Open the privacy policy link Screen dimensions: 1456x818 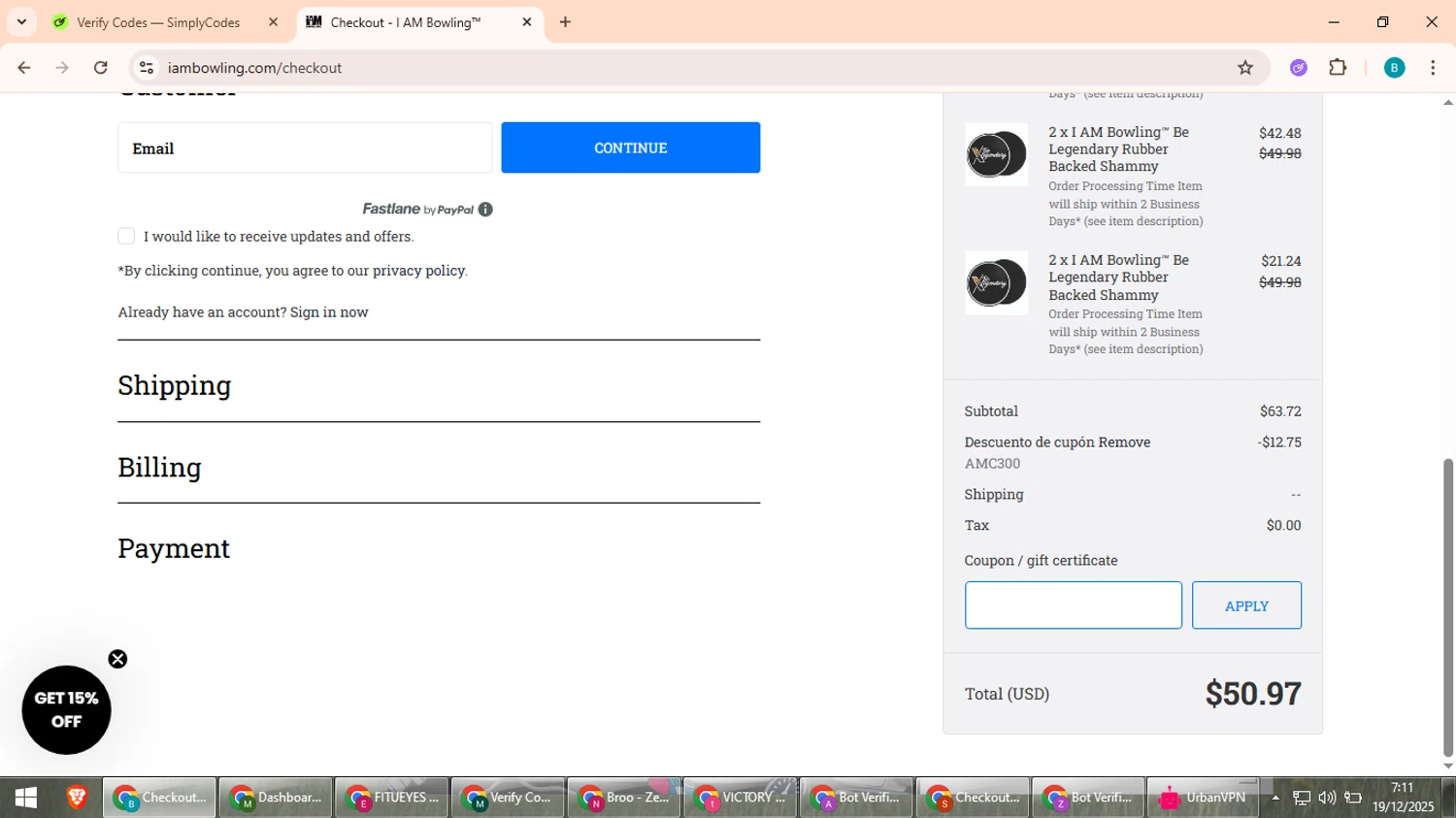pos(418,271)
